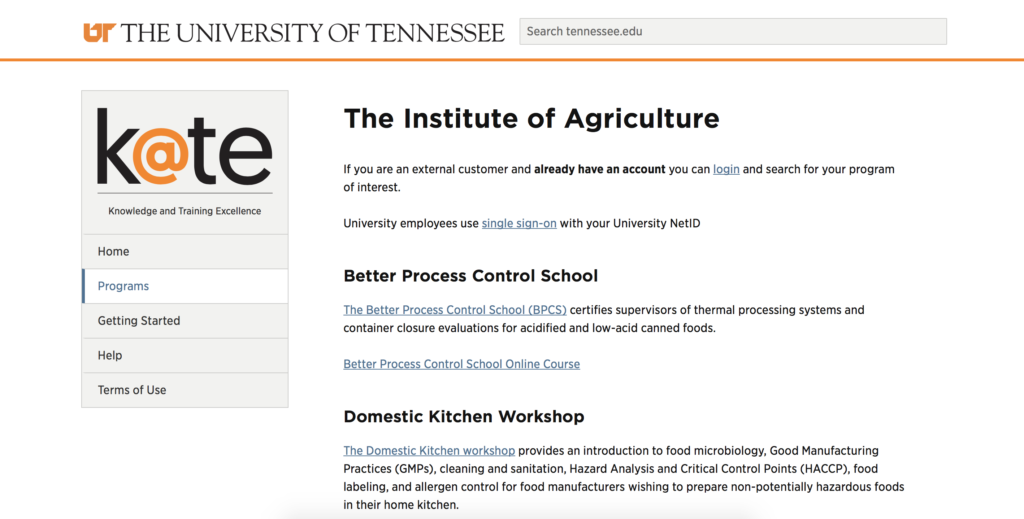The image size is (1024, 519).
Task: Click the bold already have an account text
Action: click(600, 169)
